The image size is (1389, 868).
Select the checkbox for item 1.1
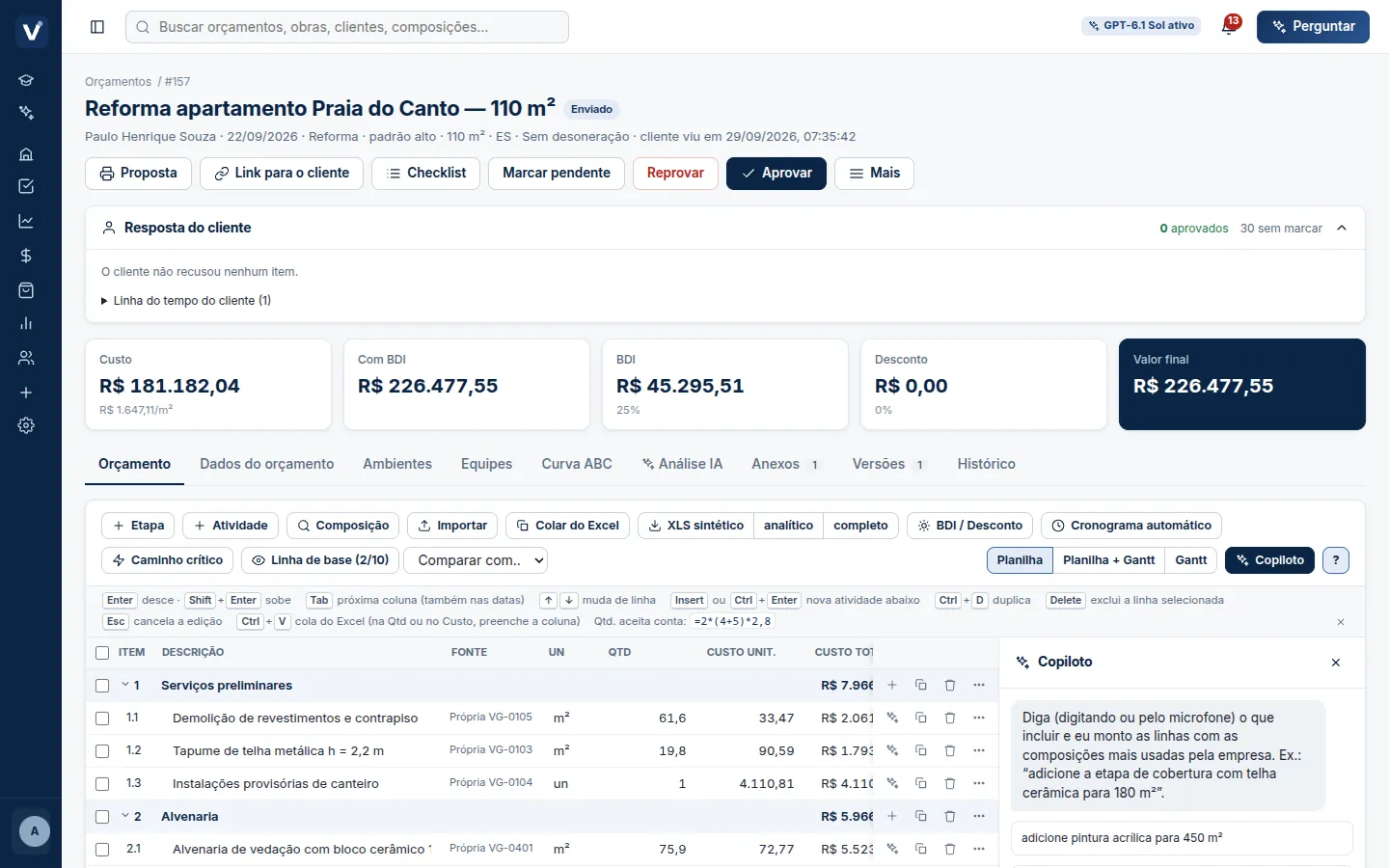pyautogui.click(x=102, y=719)
